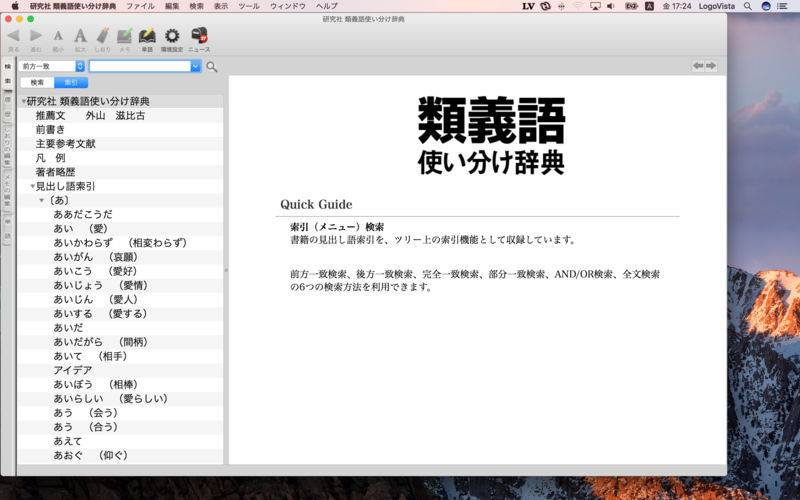Select the あいぼう (相棒) entry

120,384
